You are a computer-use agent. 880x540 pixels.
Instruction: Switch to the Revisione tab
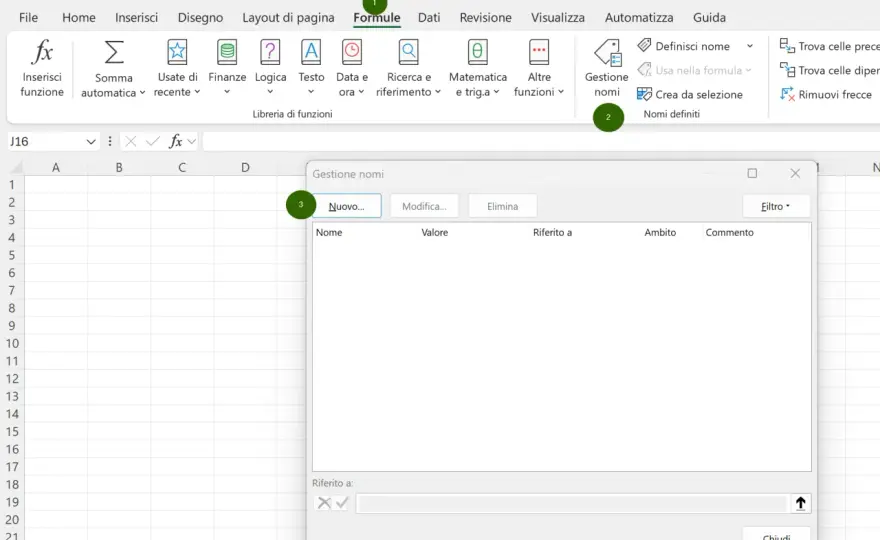click(485, 17)
